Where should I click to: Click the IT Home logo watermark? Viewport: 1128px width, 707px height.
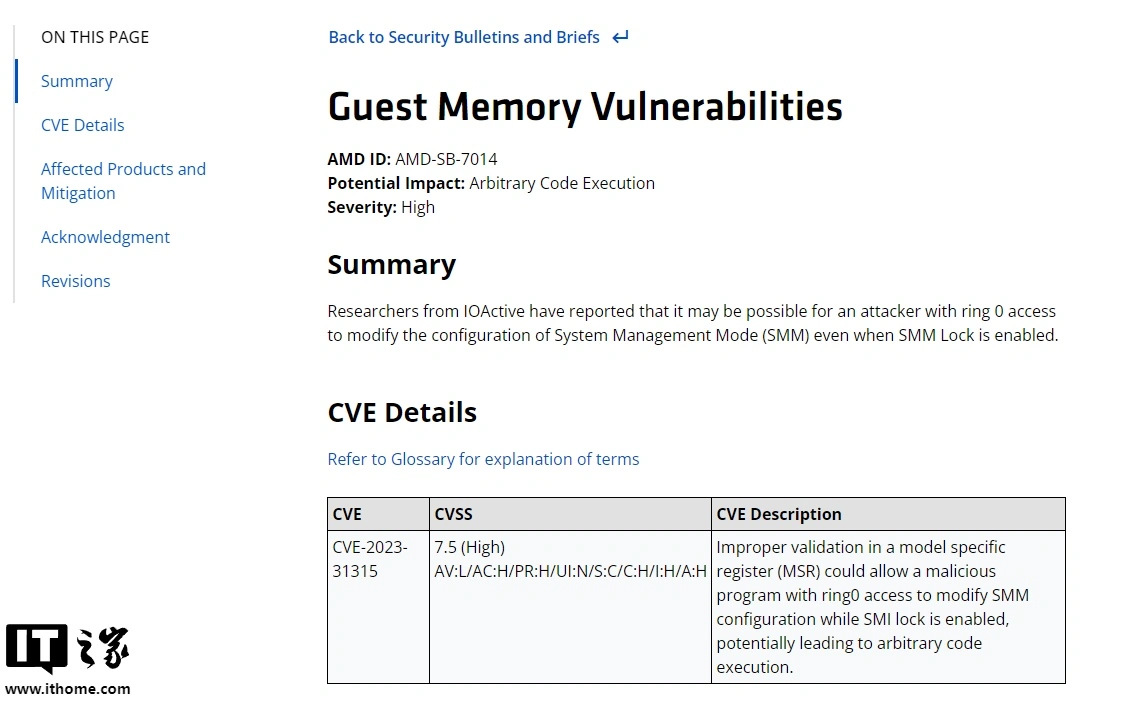(67, 648)
